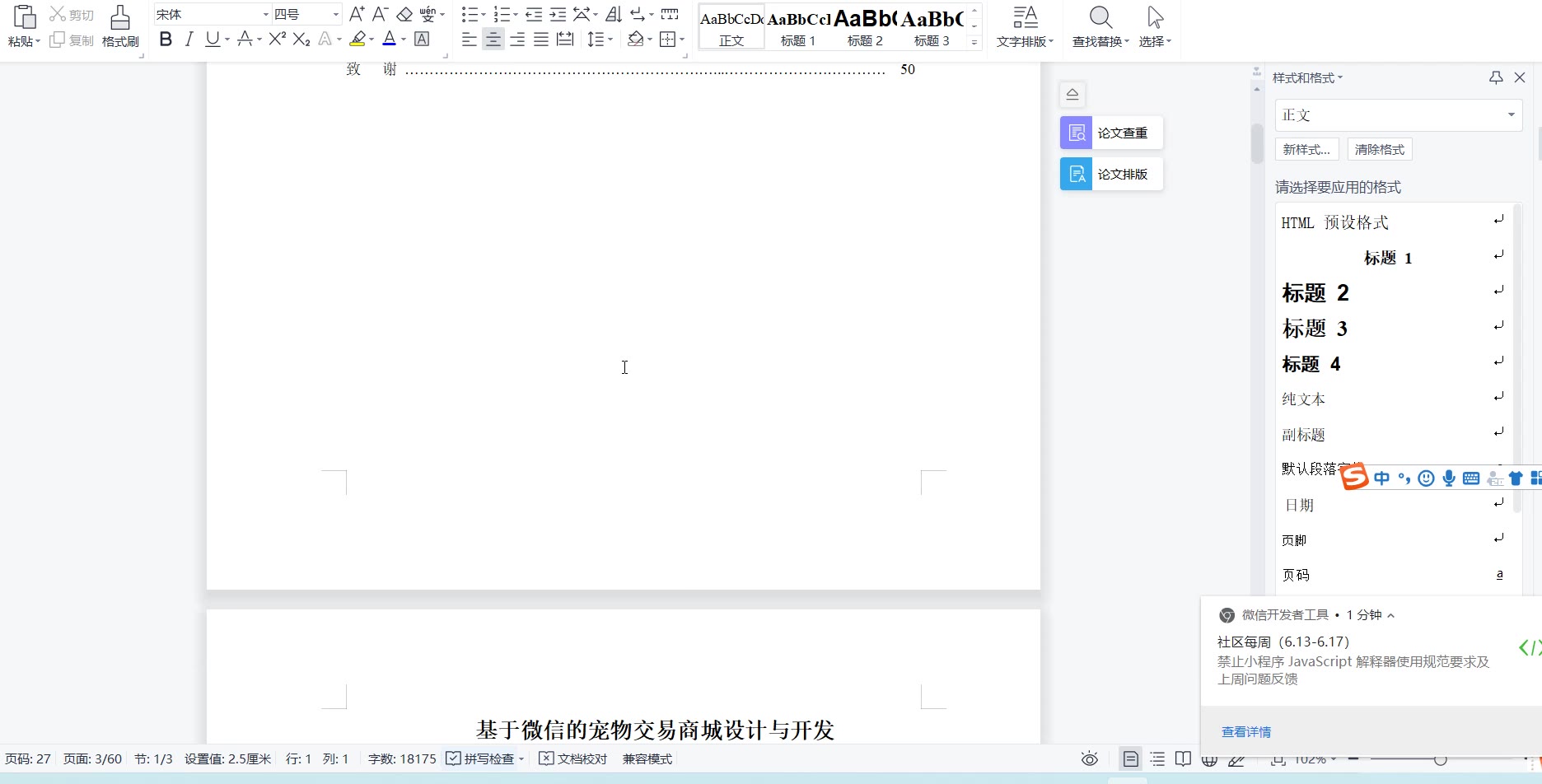Click Sogou emoji face icon
Screen dimensions: 1542x784
point(1427,478)
